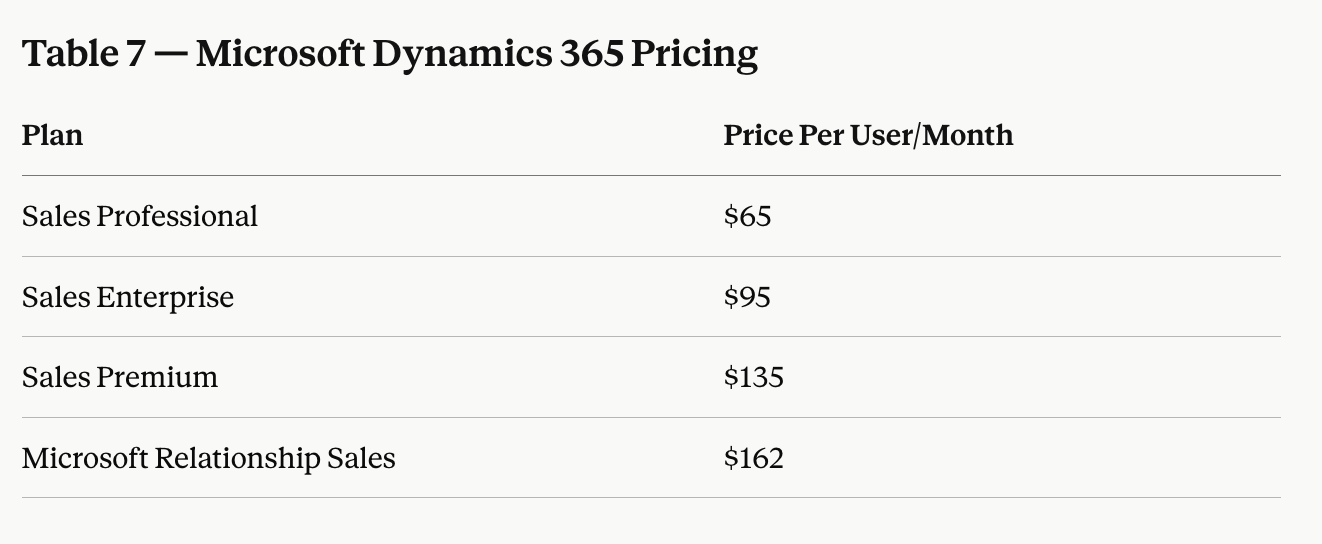
Task: Click the word Relationship in the last row
Action: pos(240,458)
